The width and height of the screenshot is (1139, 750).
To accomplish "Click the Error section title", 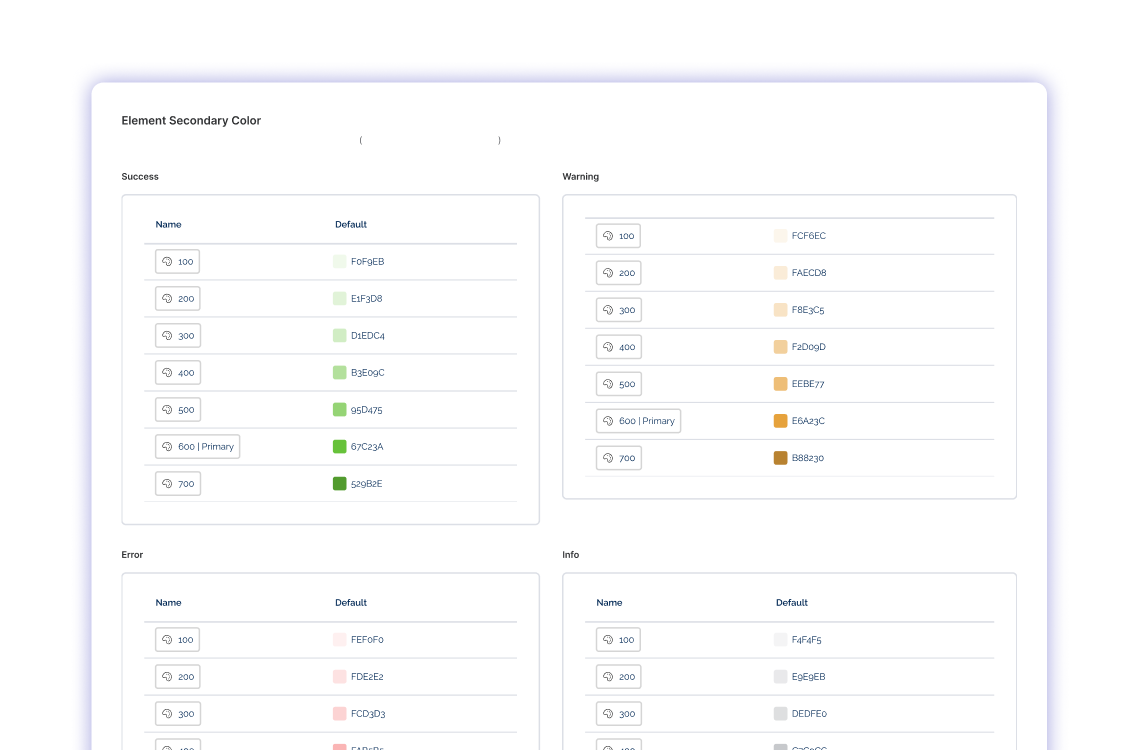I will point(132,555).
